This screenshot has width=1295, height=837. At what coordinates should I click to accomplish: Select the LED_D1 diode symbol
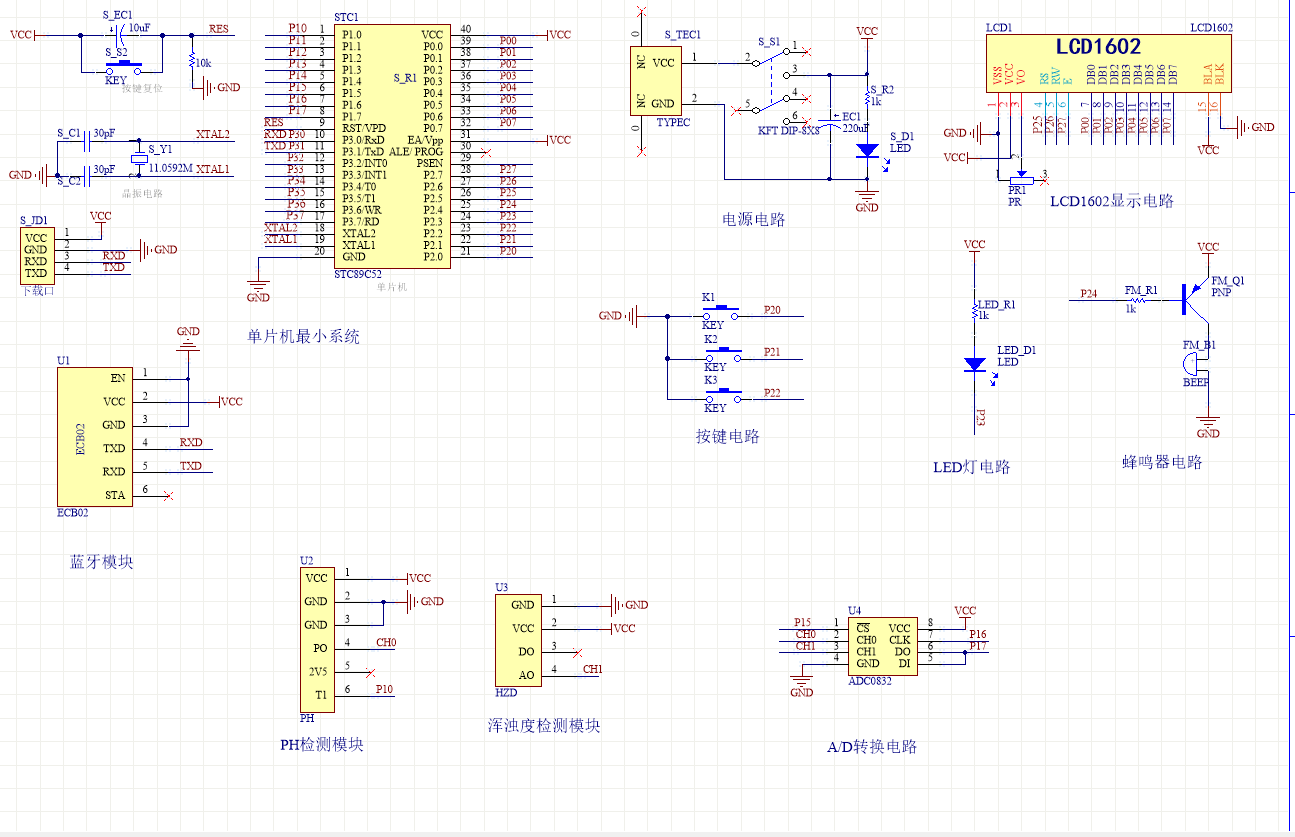(x=975, y=365)
